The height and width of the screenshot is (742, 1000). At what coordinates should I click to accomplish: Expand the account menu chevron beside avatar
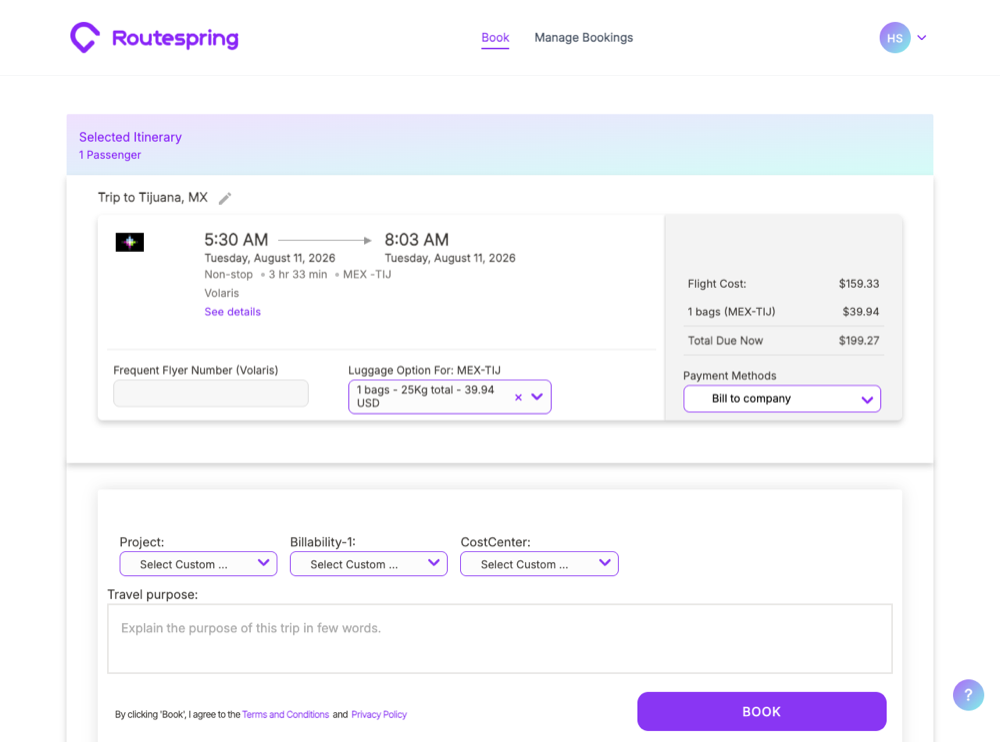coord(922,38)
